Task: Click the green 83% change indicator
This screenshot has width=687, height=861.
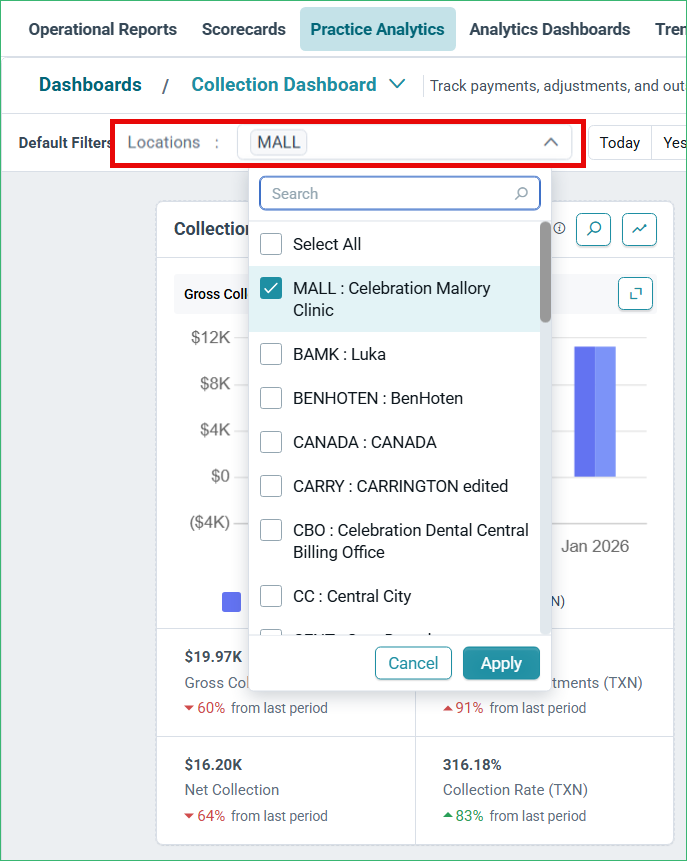Action: [x=463, y=816]
